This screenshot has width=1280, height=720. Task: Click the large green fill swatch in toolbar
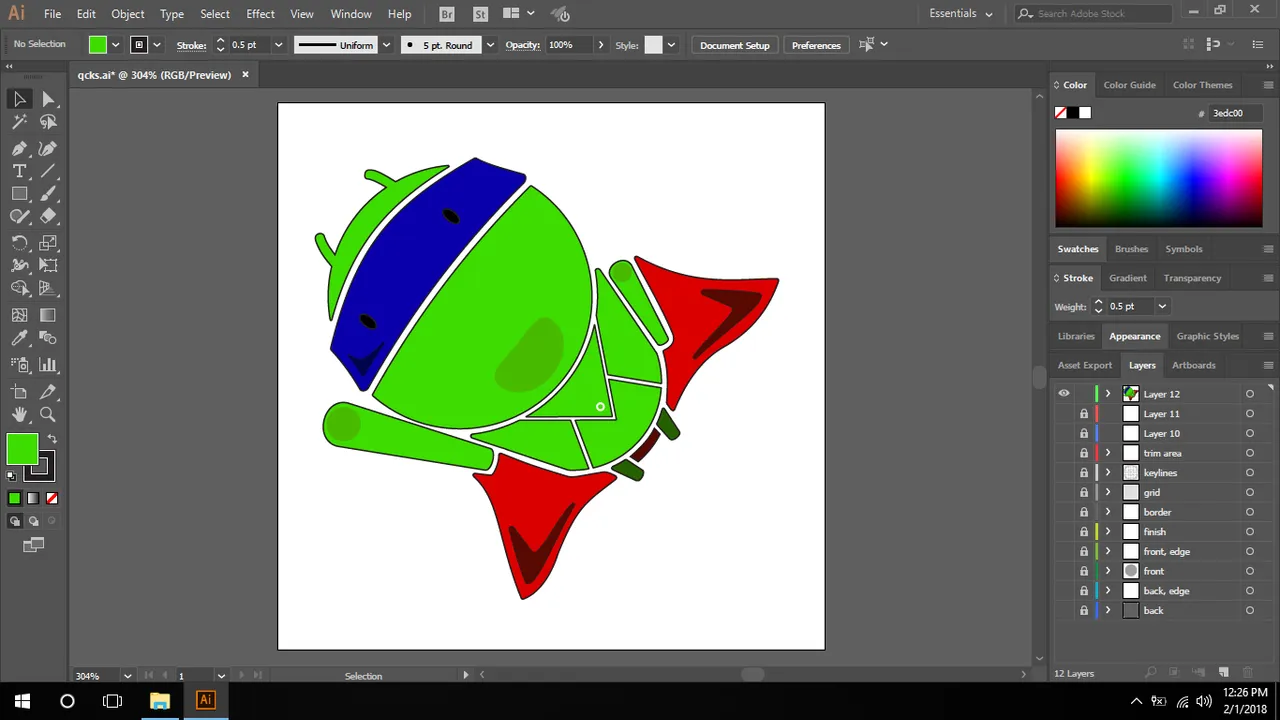click(22, 449)
